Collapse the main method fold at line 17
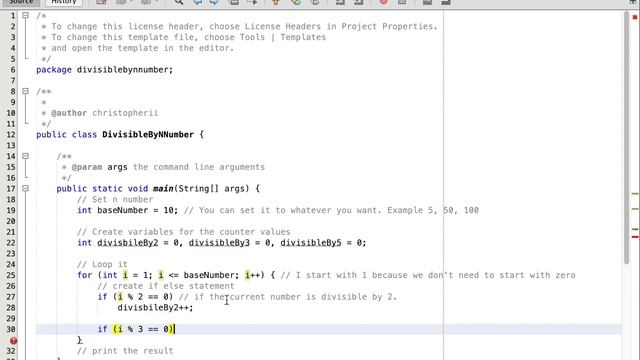The image size is (640, 360). tap(25, 188)
